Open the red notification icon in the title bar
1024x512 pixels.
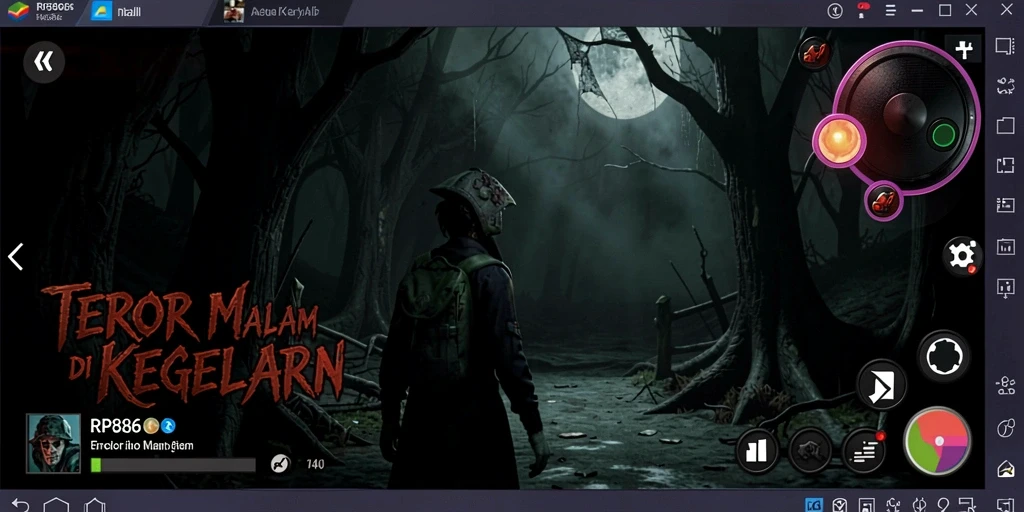864,10
